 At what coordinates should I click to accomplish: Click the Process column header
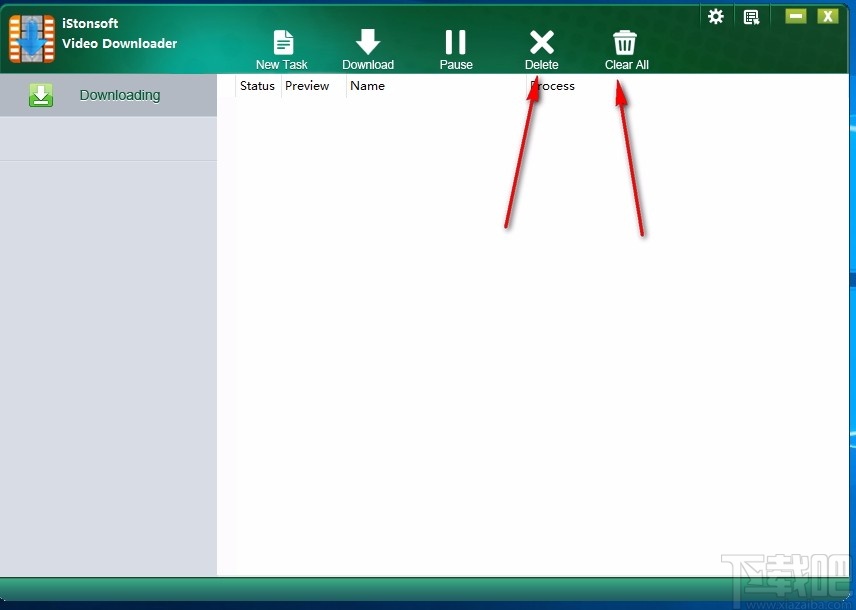tap(554, 86)
